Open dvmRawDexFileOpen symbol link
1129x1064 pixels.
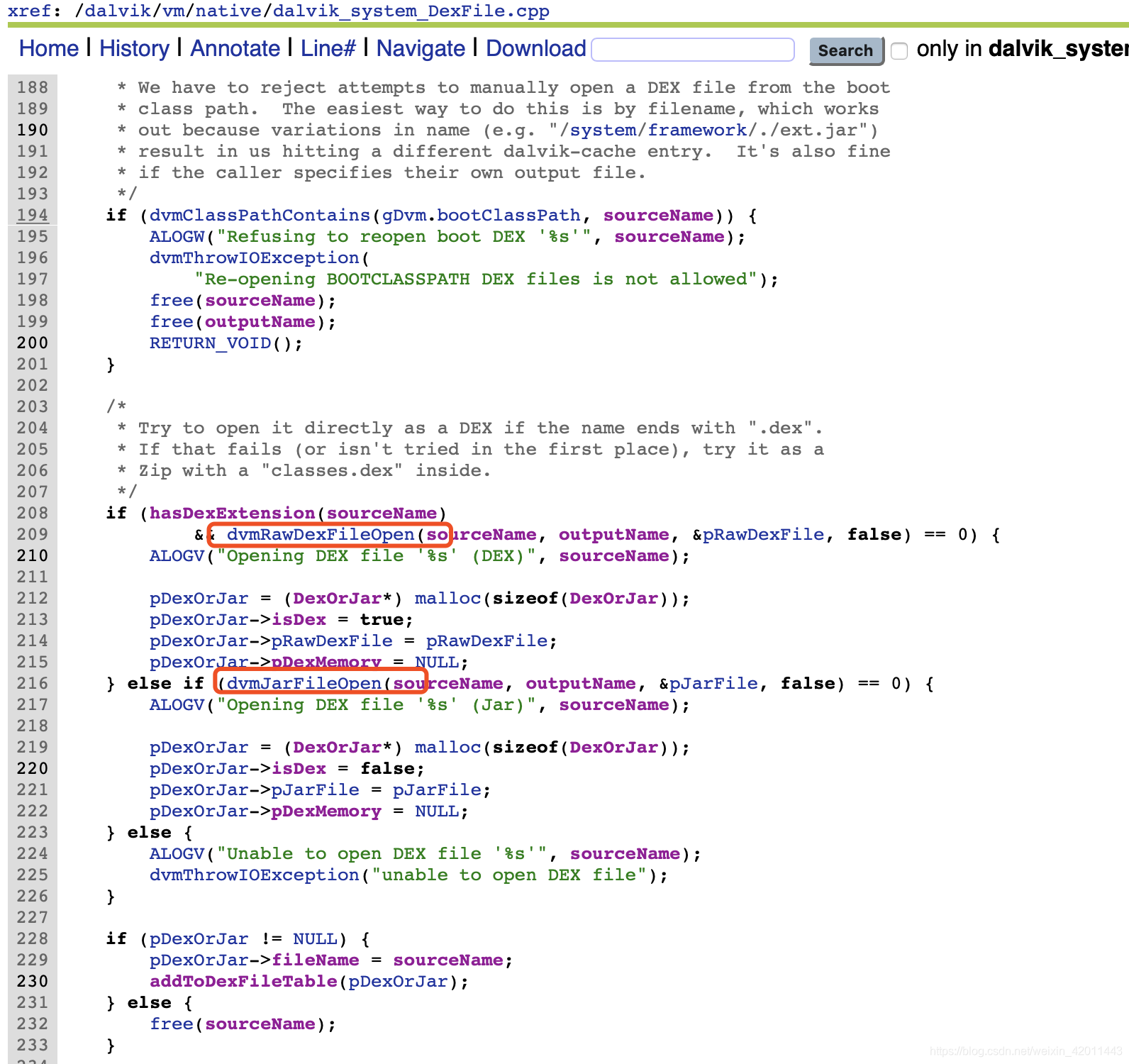pyautogui.click(x=321, y=534)
